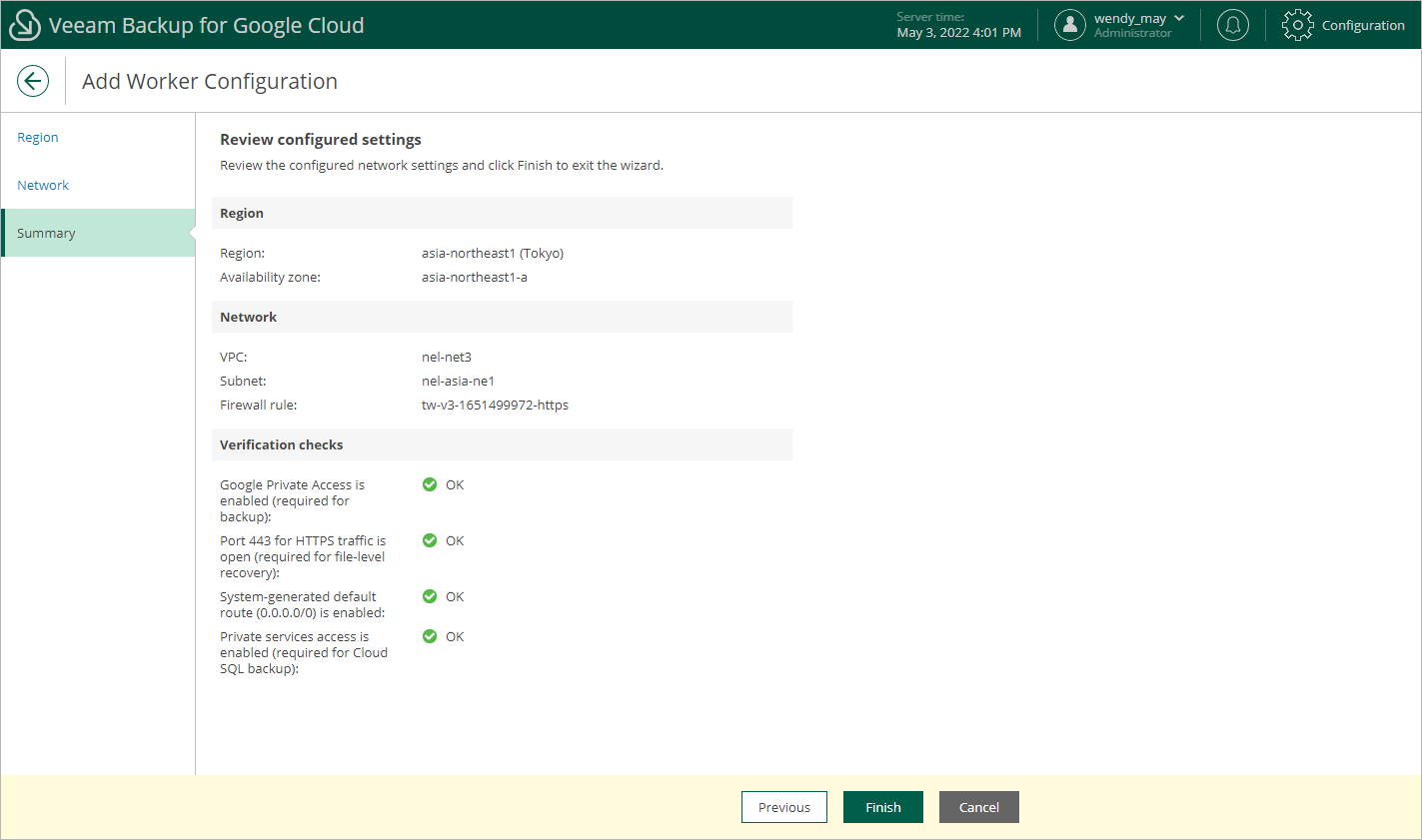The image size is (1422, 840).
Task: Click 'asia-northeast1 (Tokyo)' region value
Action: 493,253
